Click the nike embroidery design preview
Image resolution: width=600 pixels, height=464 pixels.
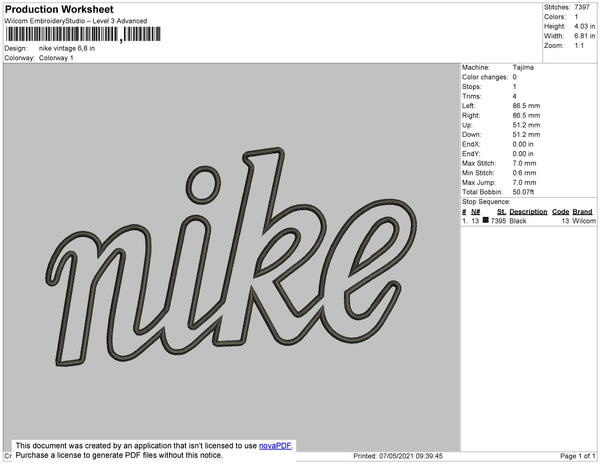(231, 257)
